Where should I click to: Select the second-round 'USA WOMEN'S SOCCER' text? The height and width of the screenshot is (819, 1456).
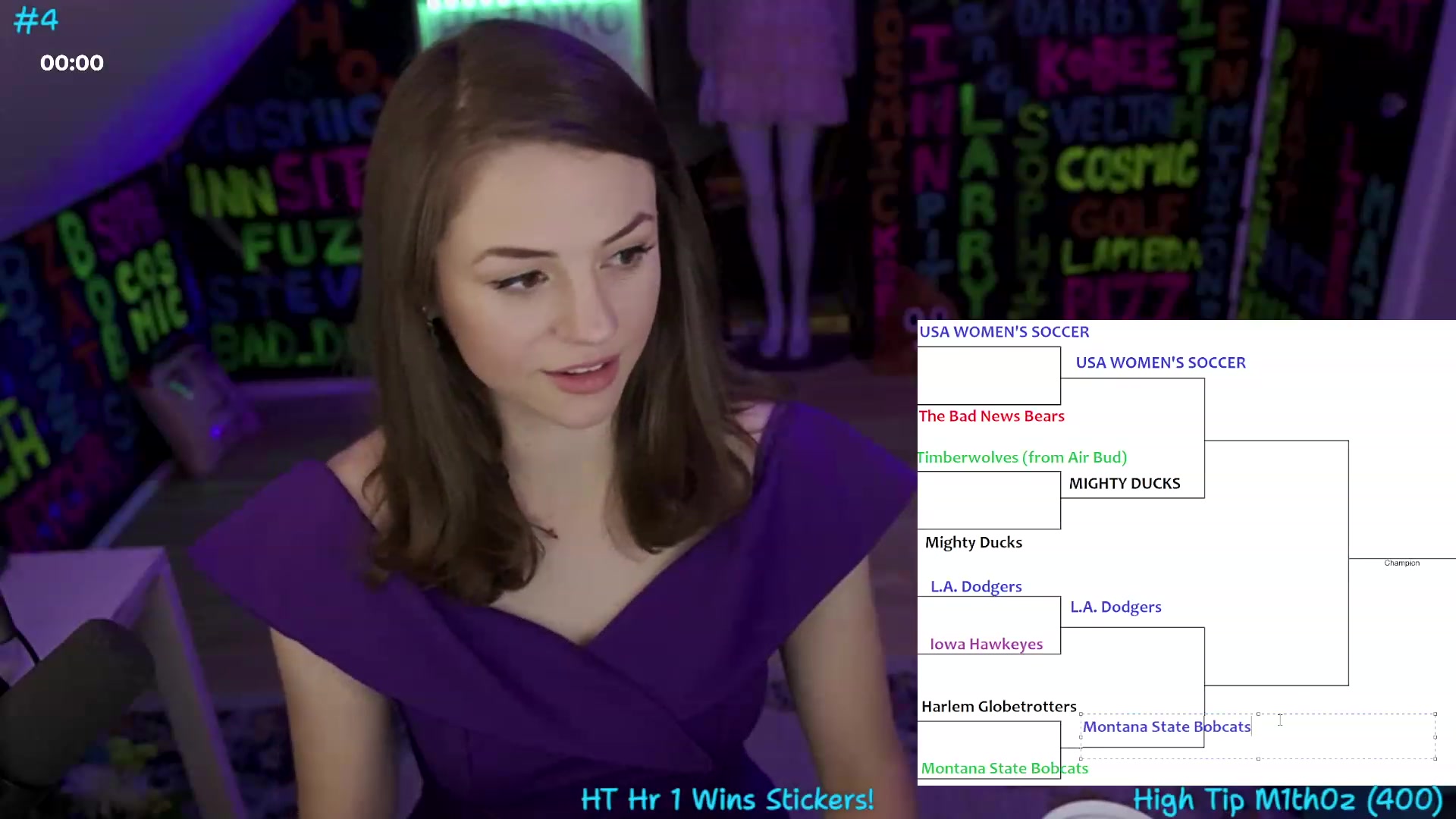[1160, 363]
